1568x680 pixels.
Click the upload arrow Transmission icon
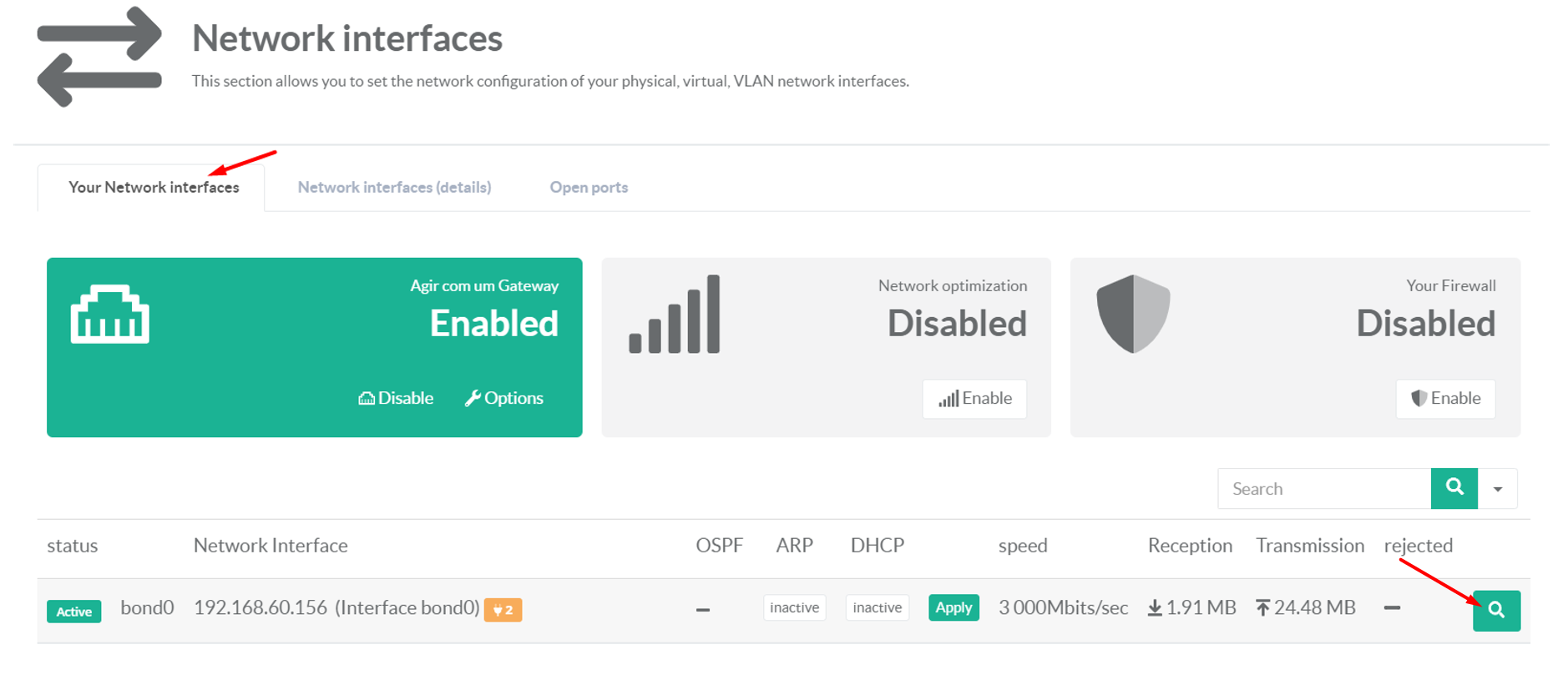tap(1262, 608)
